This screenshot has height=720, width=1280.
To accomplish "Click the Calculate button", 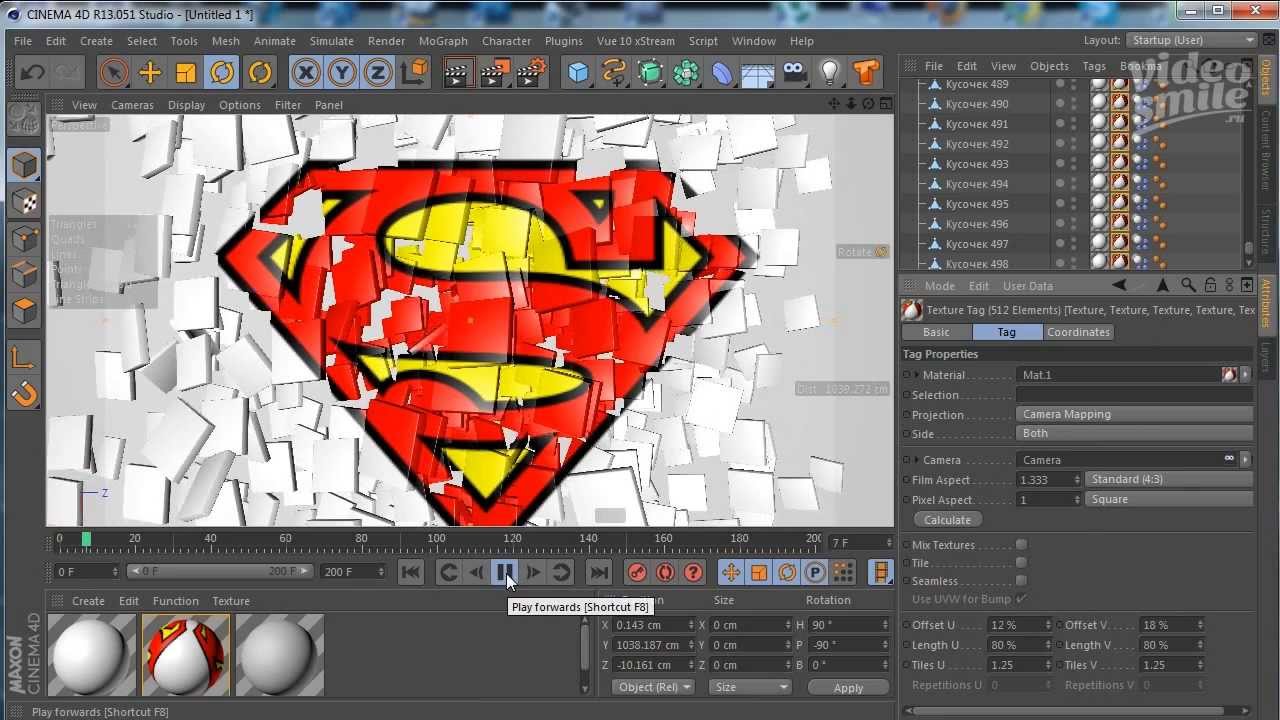I will coord(947,520).
